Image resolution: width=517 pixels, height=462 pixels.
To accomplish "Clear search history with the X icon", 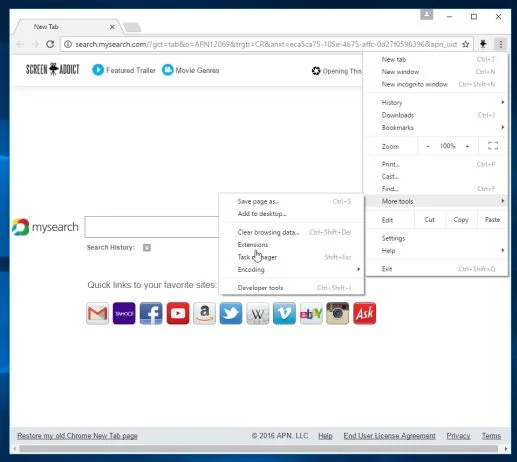I will coord(147,247).
